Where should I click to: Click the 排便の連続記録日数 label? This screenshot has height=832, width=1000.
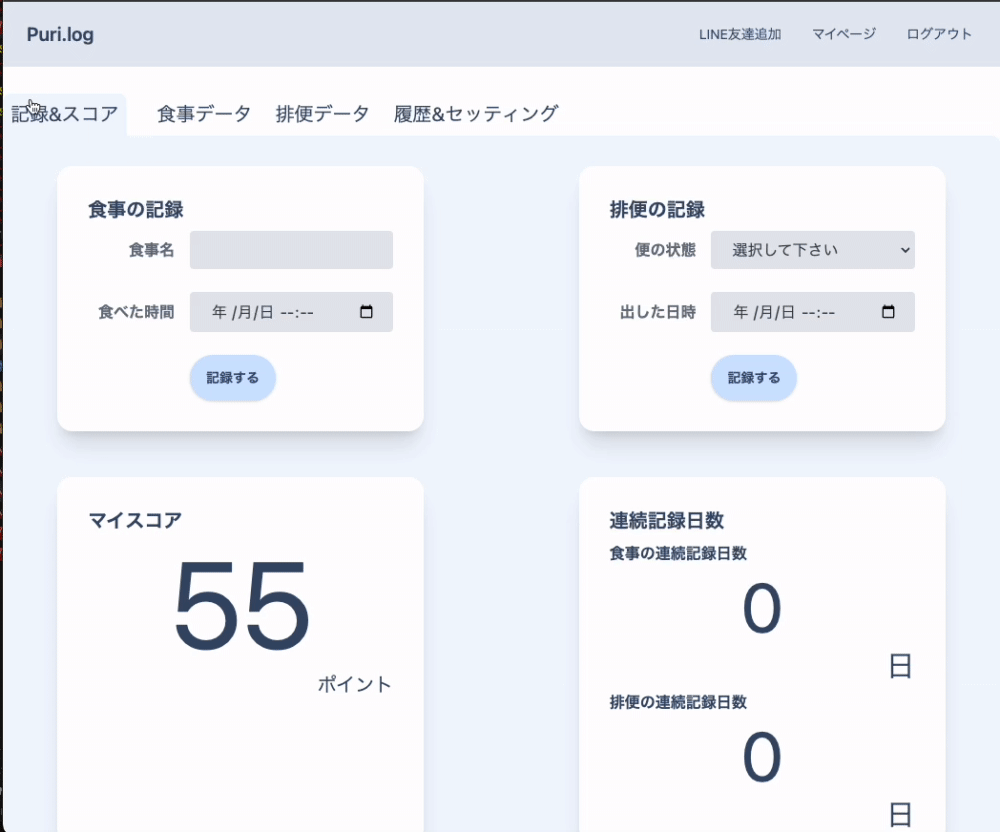point(678,702)
